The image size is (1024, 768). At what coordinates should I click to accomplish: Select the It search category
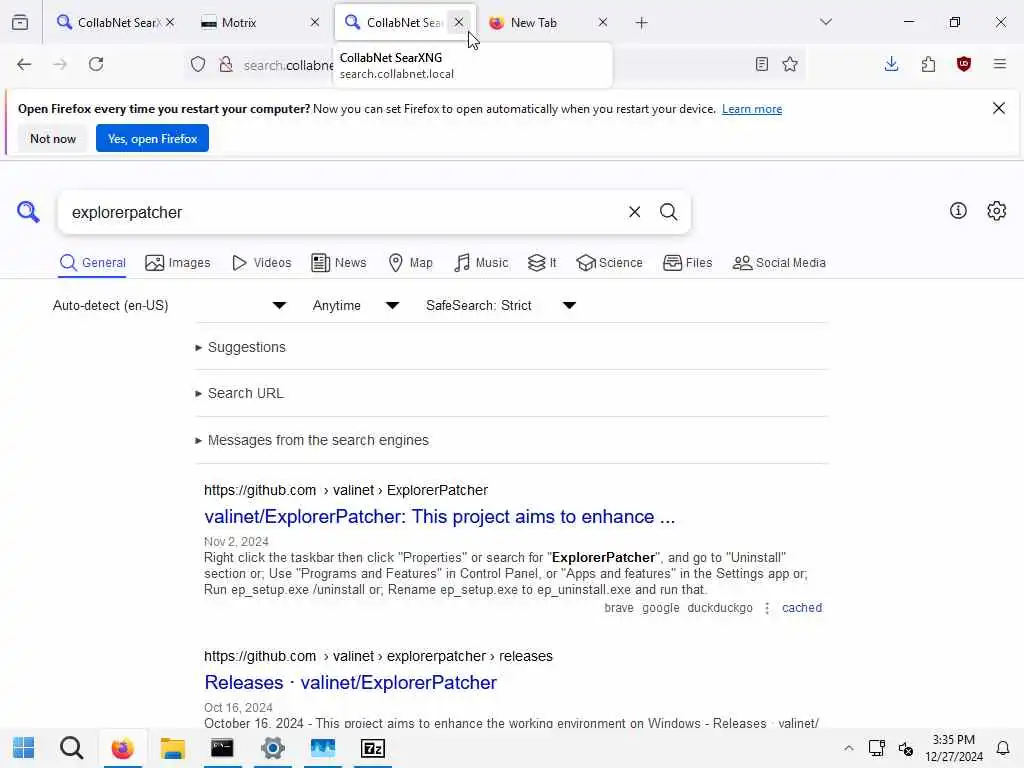tap(542, 263)
